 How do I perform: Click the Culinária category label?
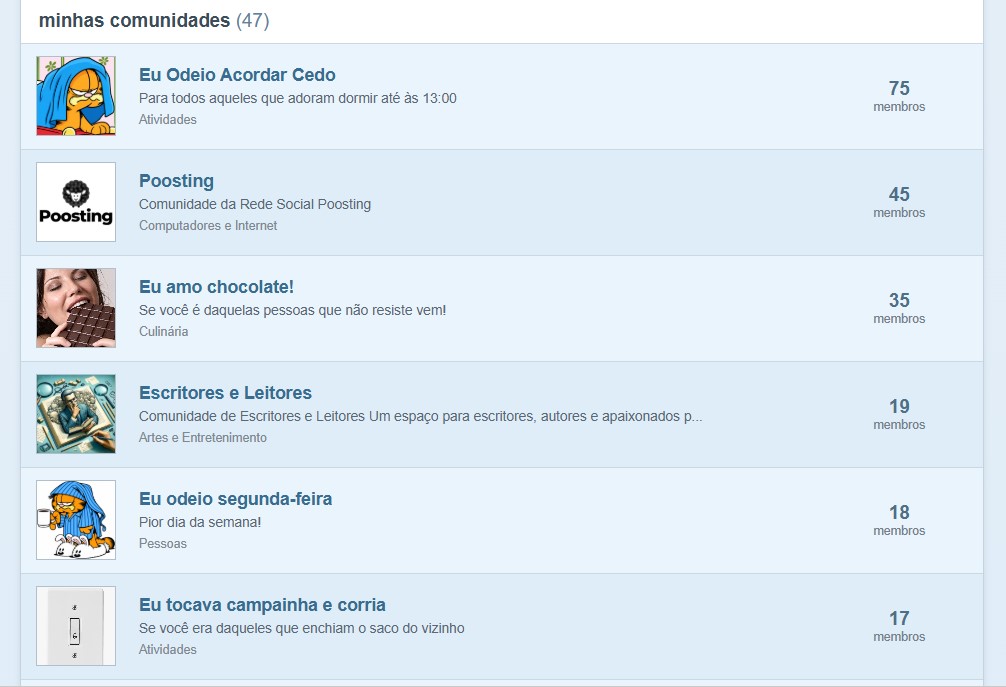164,332
